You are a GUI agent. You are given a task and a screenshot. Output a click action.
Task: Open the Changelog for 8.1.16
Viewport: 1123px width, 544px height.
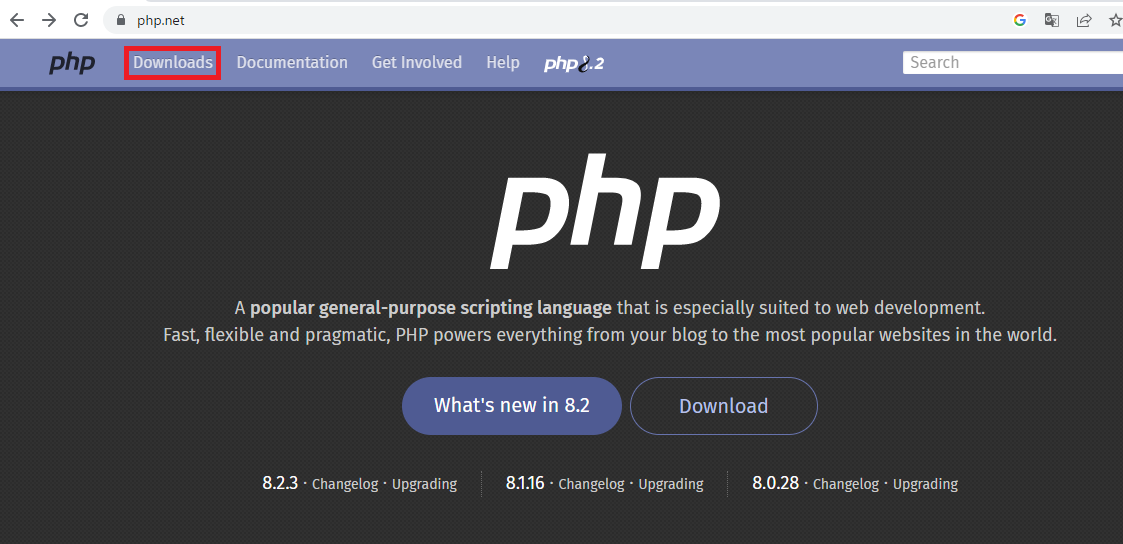[x=592, y=484]
